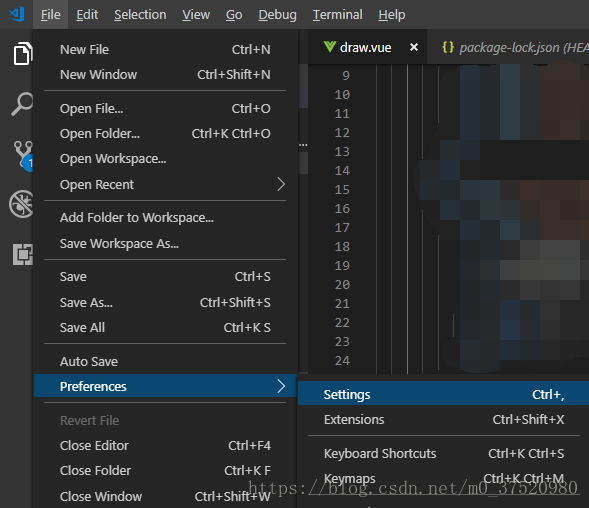Click the VS Code logo icon
Image resolution: width=589 pixels, height=508 pixels.
[17, 14]
